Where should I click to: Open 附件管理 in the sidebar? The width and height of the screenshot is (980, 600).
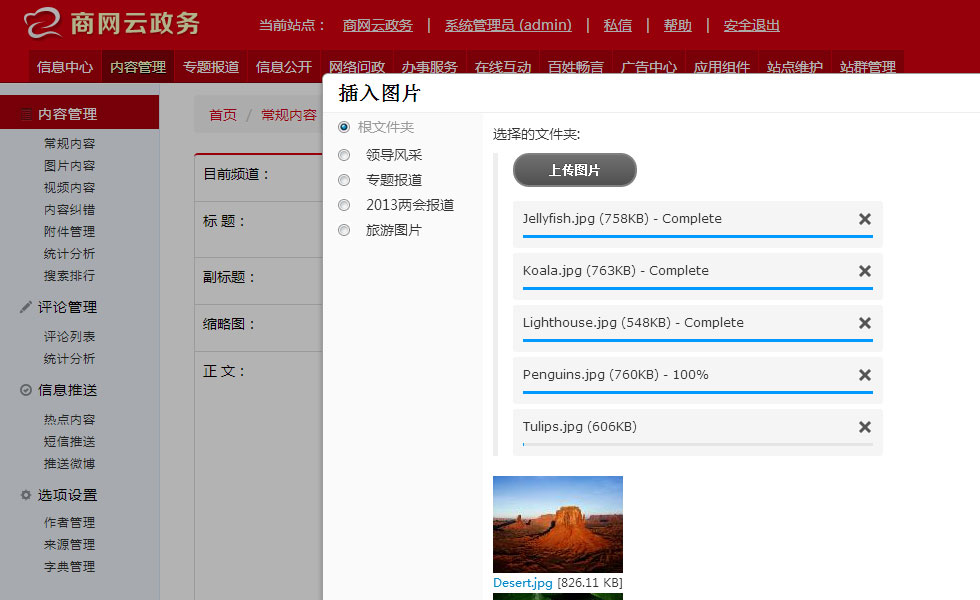[x=69, y=232]
